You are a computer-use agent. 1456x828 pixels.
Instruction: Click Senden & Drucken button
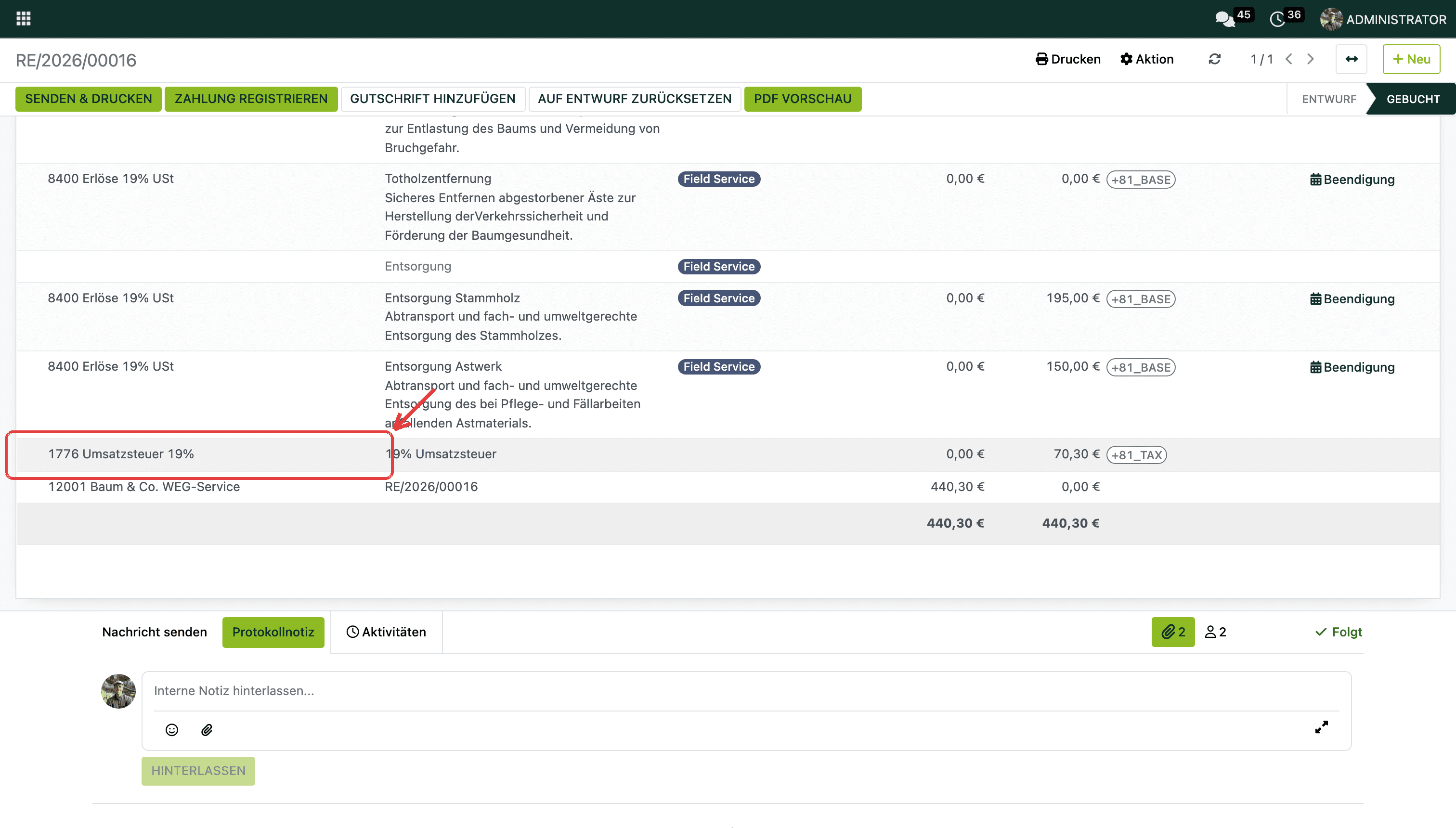point(88,99)
